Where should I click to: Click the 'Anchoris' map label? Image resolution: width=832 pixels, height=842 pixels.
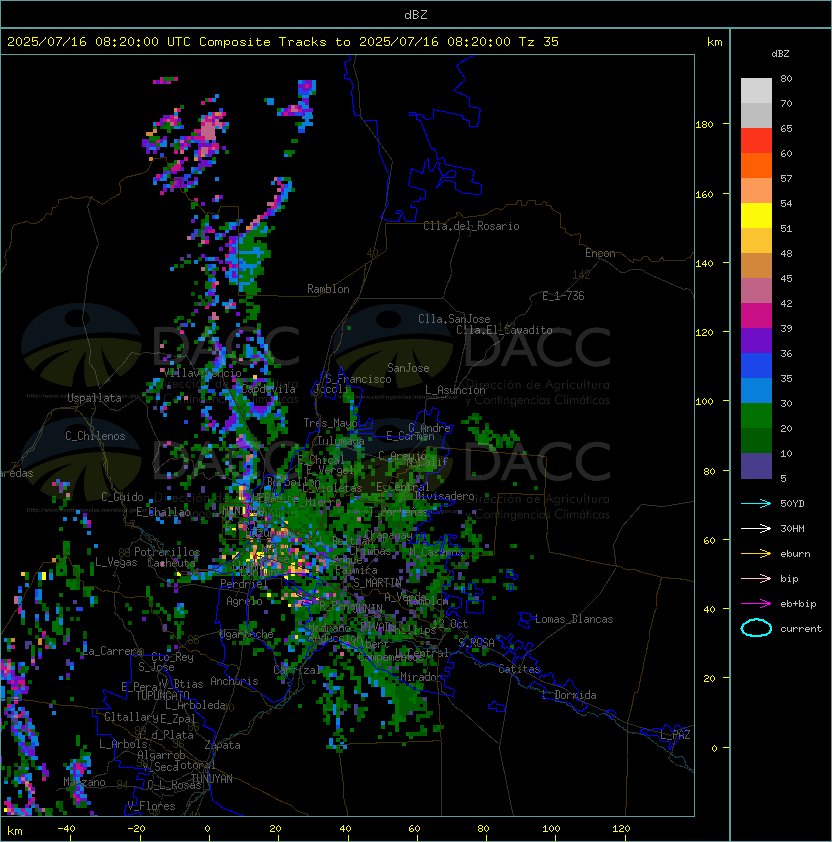[234, 681]
